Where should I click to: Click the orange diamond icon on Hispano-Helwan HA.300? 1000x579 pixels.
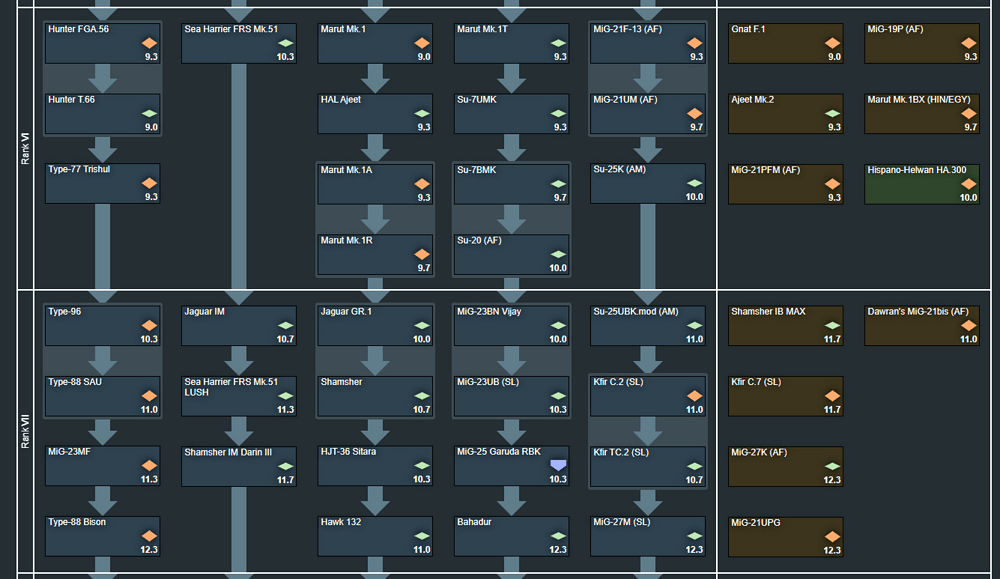pyautogui.click(x=969, y=184)
